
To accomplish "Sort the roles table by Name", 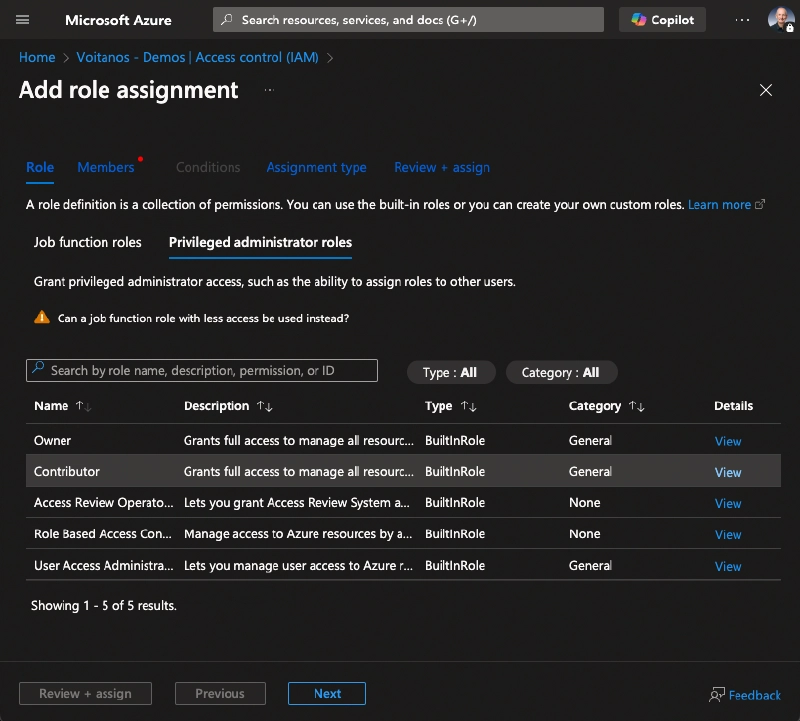I will click(x=50, y=406).
